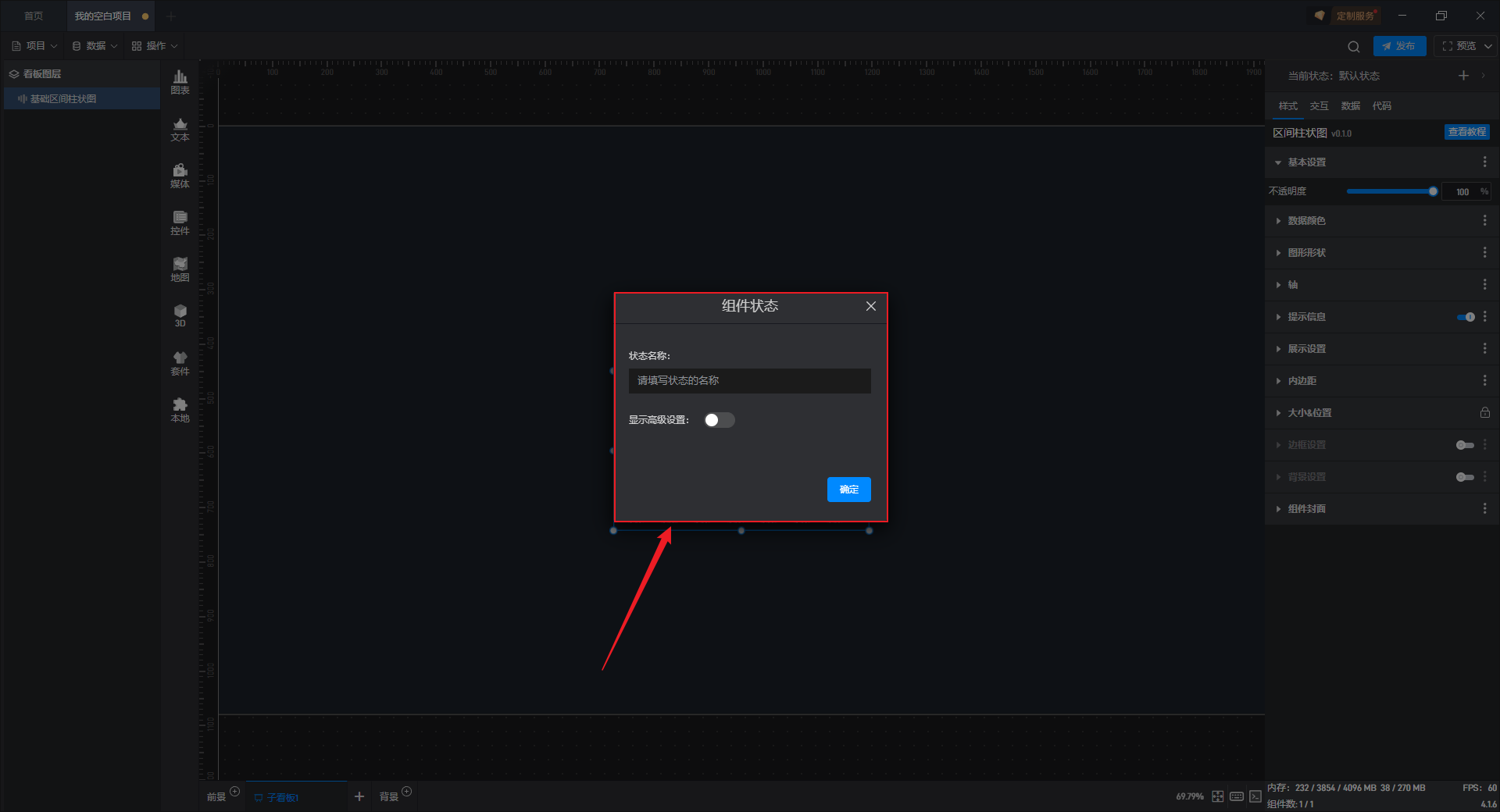The image size is (1500, 812).
Task: Toggle the 显示高级设置 switch in the dialog
Action: (x=719, y=420)
